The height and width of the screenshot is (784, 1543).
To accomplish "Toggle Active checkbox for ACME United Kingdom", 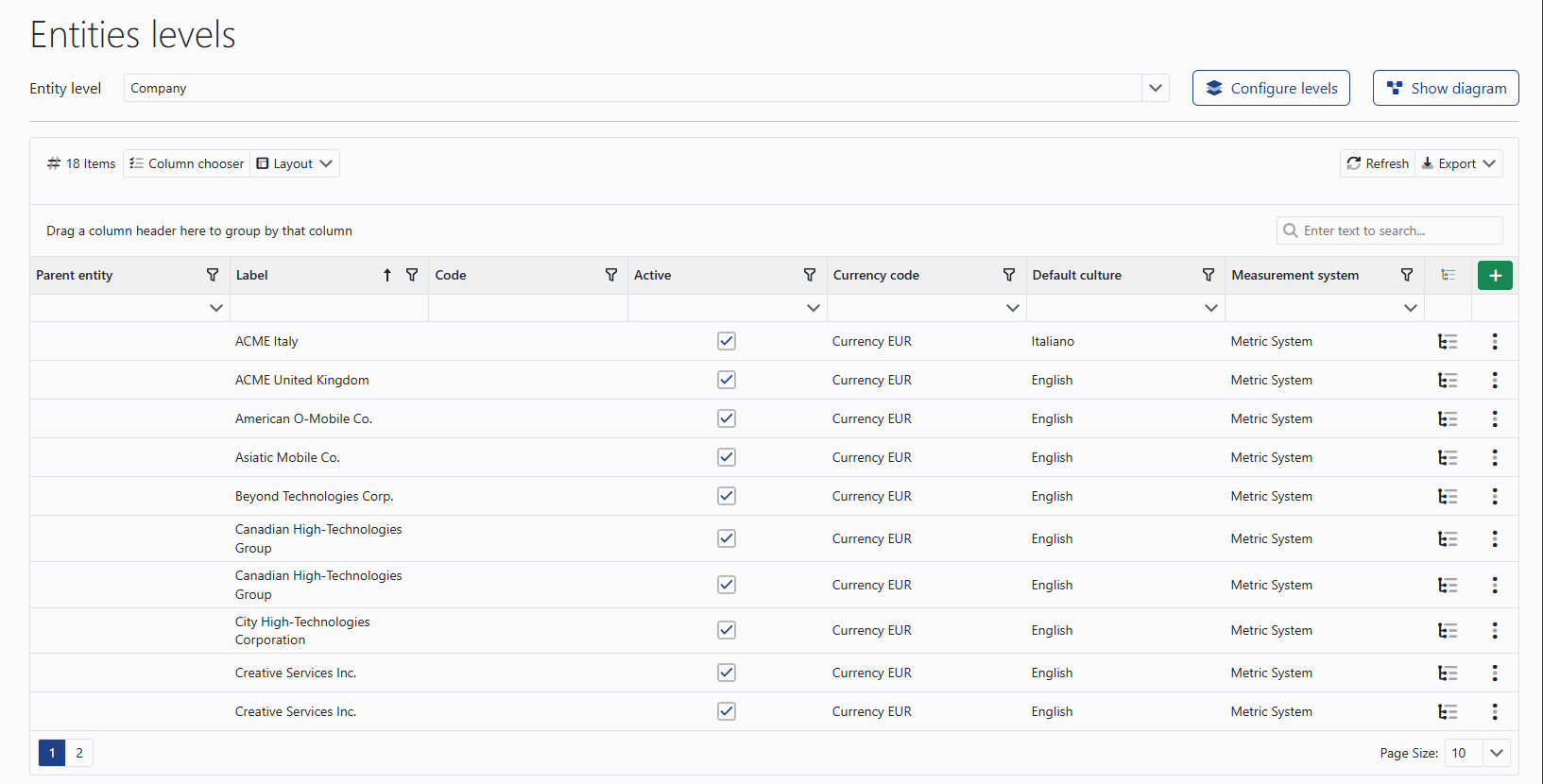I will click(726, 380).
